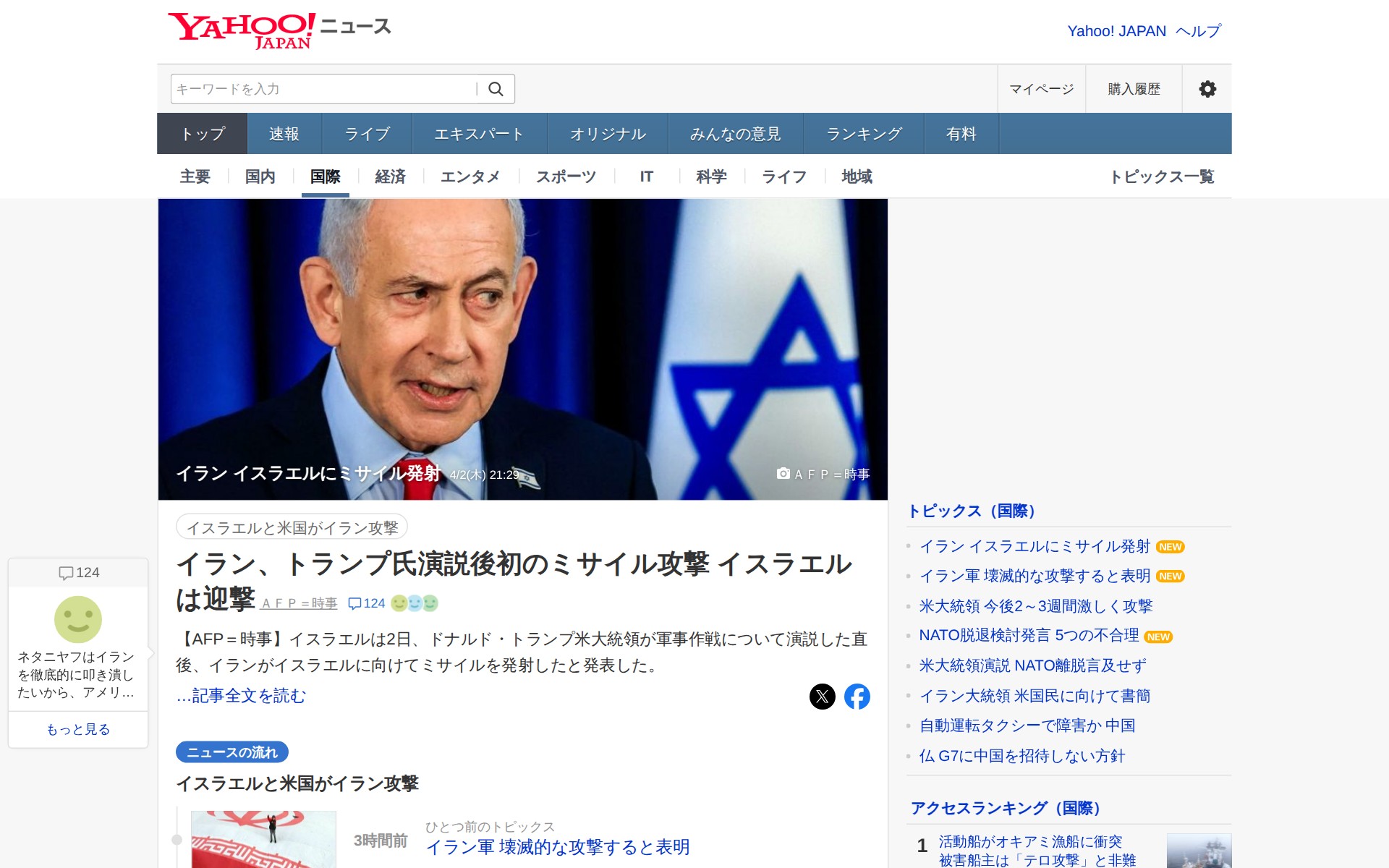
Task: Expand comments with もっと見る
Action: click(78, 729)
